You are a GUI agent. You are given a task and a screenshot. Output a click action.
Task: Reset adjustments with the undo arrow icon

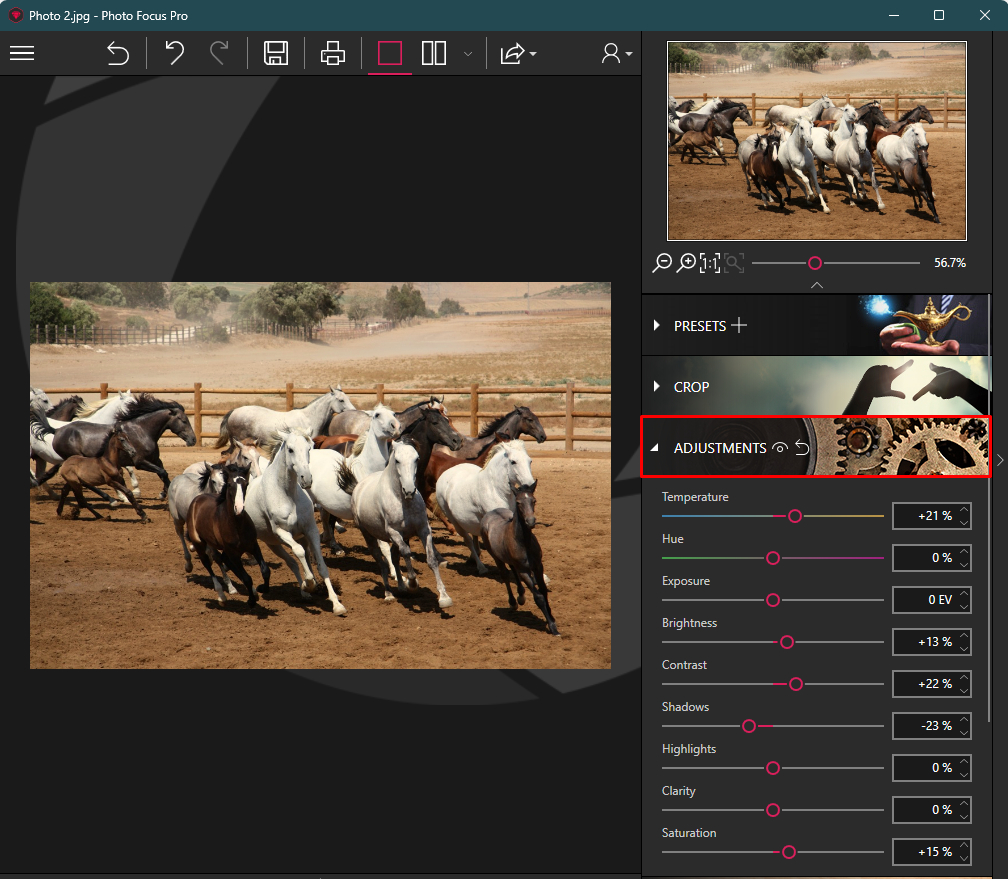[x=802, y=448]
